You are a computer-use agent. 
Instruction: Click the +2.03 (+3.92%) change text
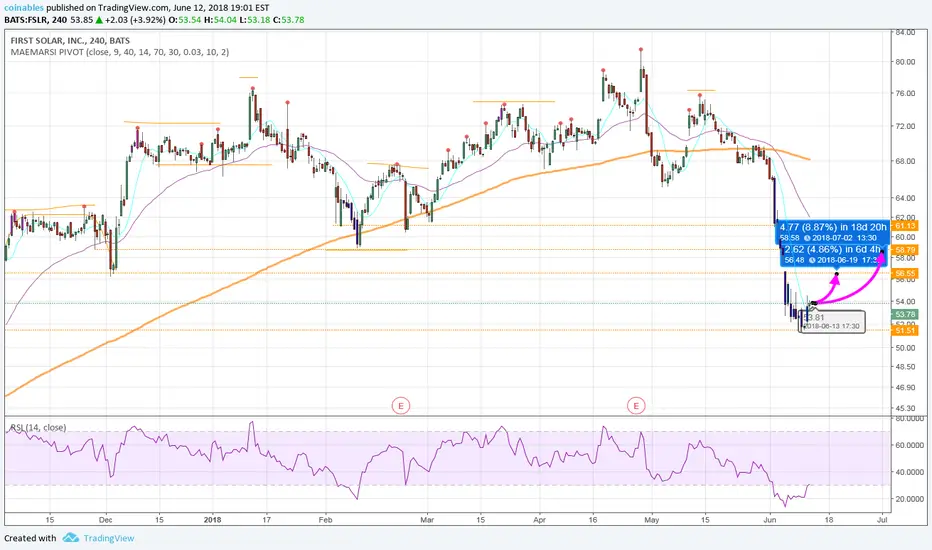(x=135, y=20)
